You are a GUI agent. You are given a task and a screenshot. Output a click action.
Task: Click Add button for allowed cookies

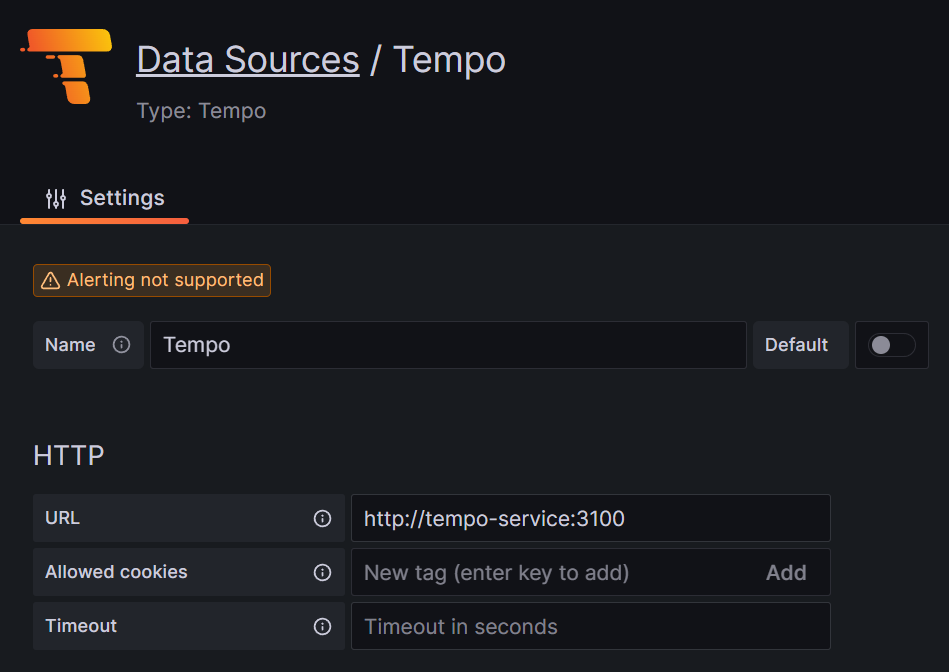click(786, 573)
